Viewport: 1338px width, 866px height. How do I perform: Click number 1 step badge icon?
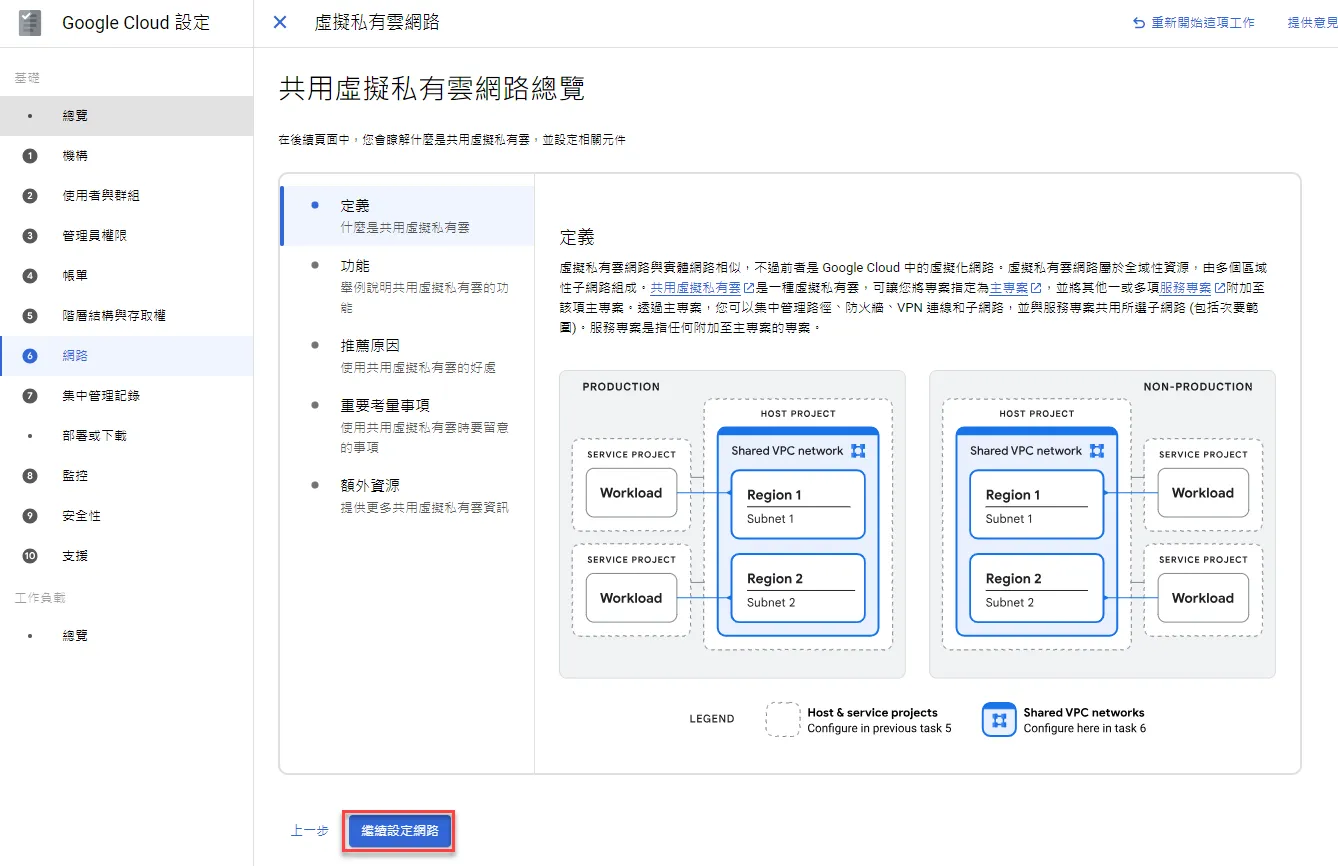point(30,156)
